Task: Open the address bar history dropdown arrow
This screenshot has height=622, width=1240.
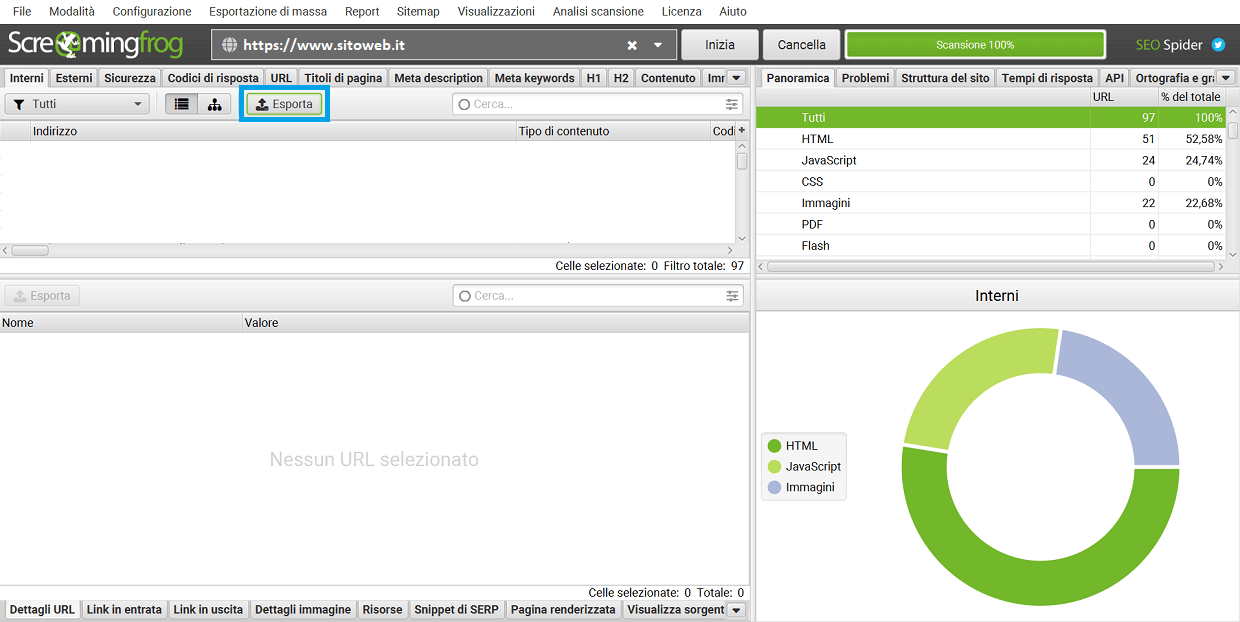Action: click(x=655, y=44)
